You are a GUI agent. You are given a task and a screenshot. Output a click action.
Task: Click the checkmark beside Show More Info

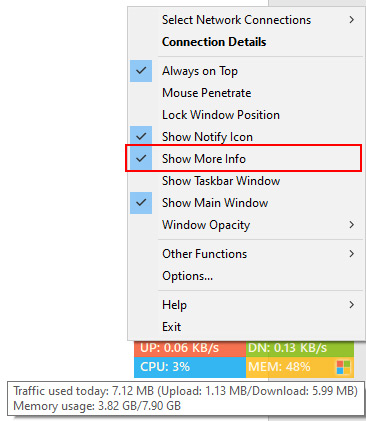tap(141, 159)
